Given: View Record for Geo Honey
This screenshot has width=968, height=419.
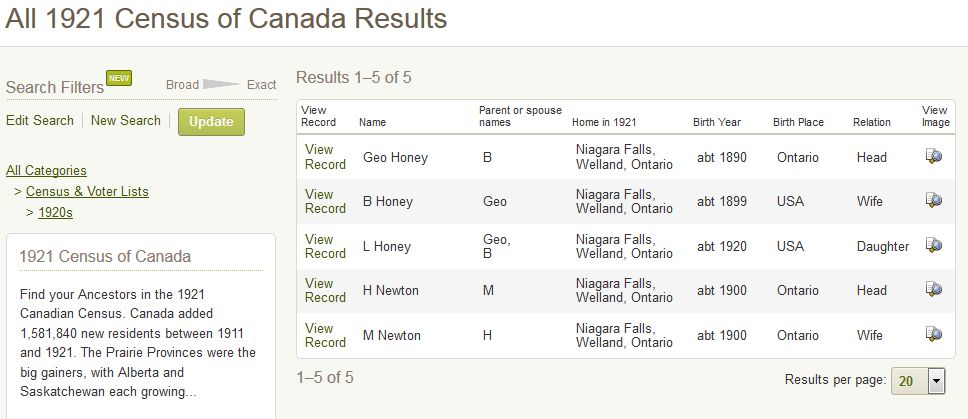Looking at the screenshot, I should (x=325, y=157).
